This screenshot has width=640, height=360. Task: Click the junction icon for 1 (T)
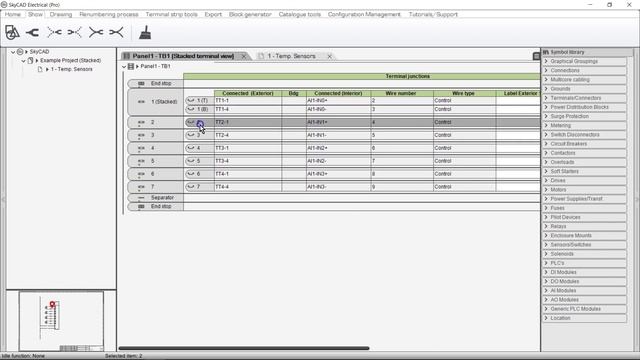(191, 100)
